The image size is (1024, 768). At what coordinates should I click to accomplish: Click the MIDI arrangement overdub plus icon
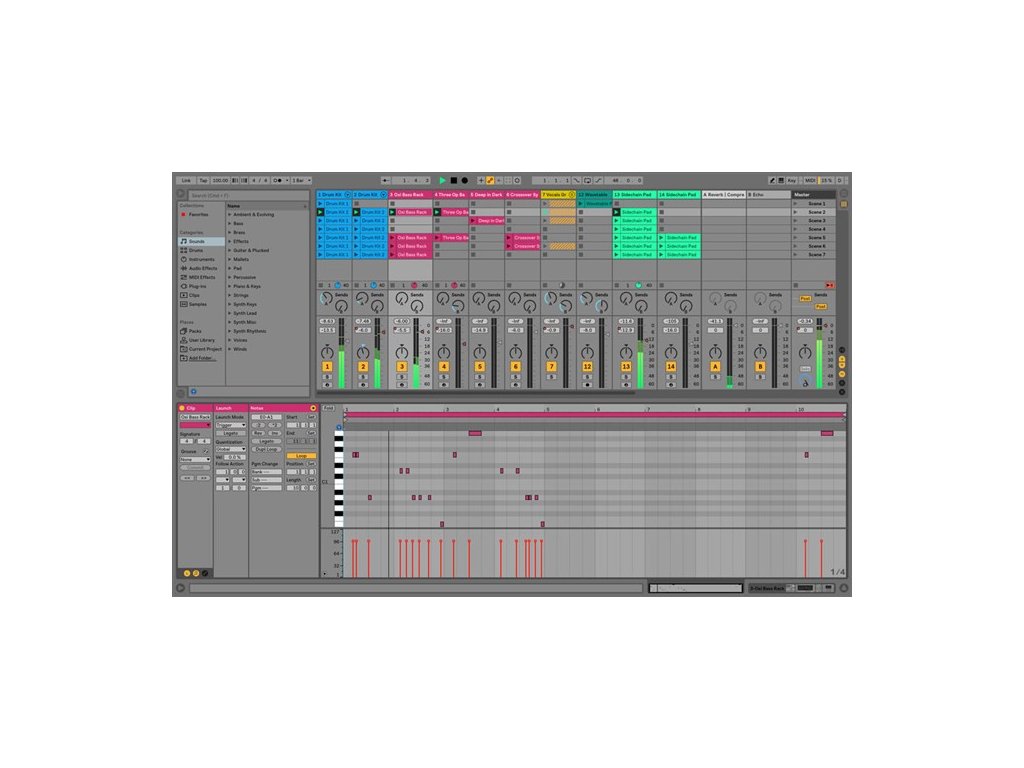click(x=481, y=180)
